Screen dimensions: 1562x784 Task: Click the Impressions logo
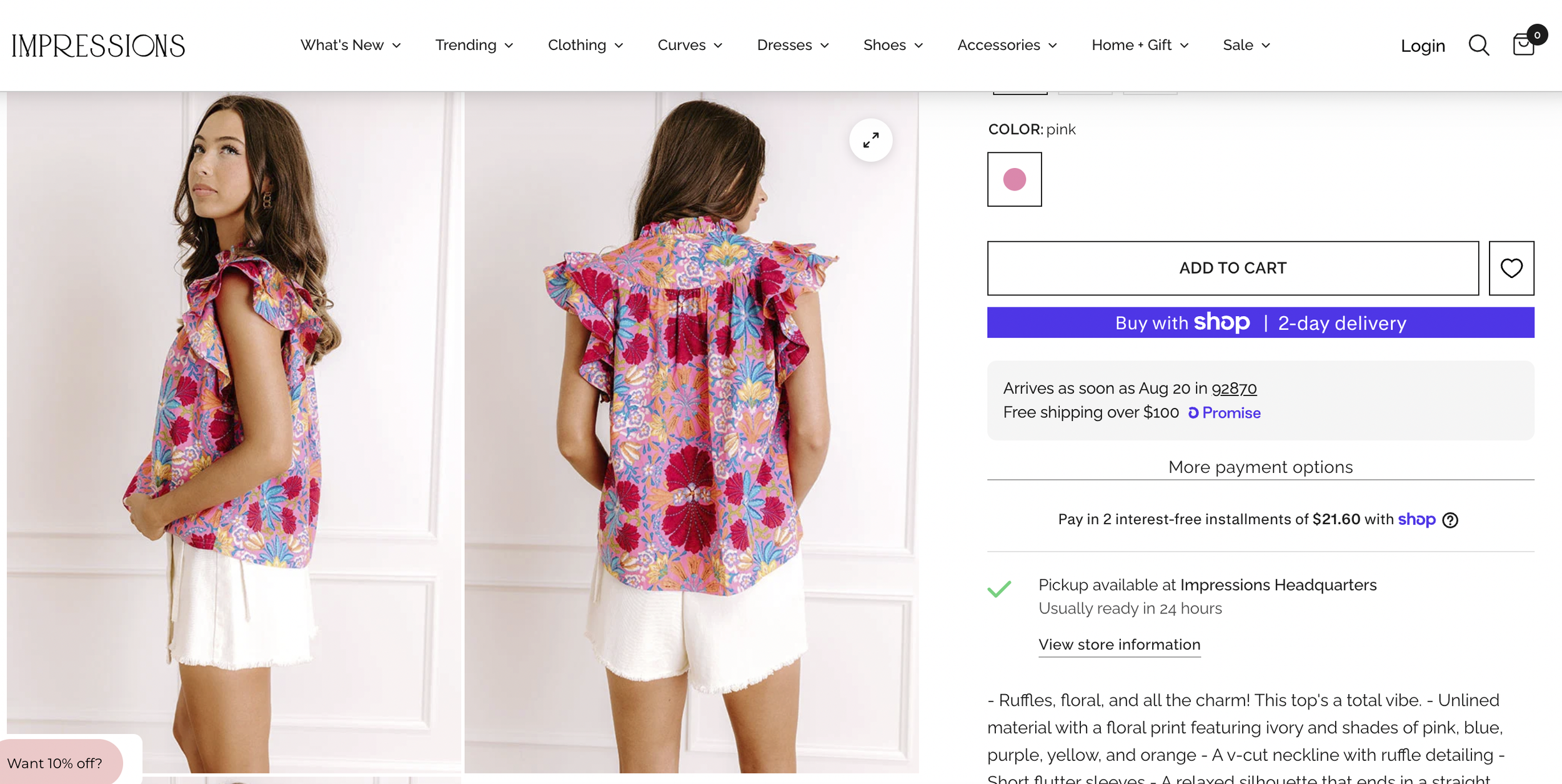click(98, 46)
